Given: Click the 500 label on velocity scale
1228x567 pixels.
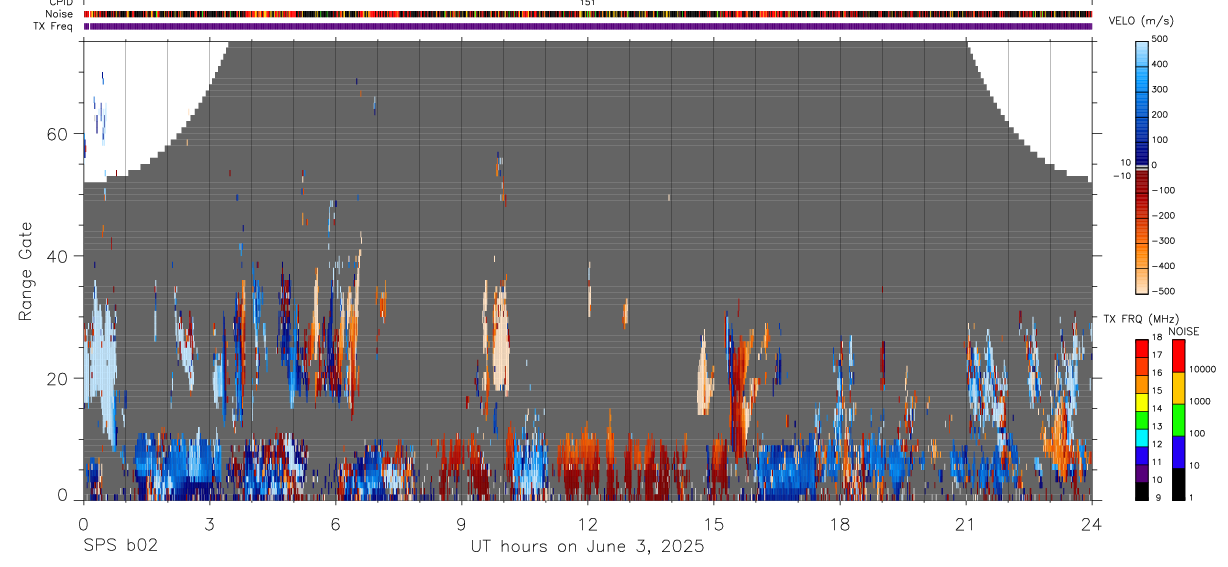Looking at the screenshot, I should point(1160,39).
